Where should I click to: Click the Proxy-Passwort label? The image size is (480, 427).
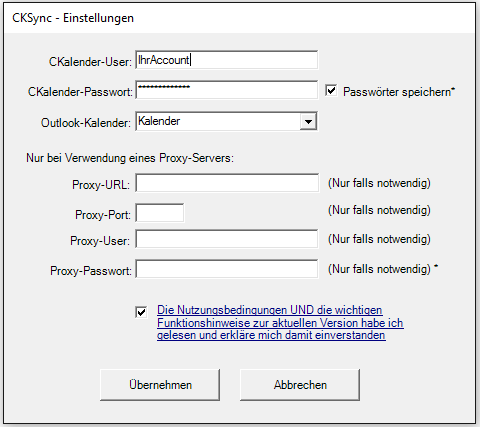[91, 270]
